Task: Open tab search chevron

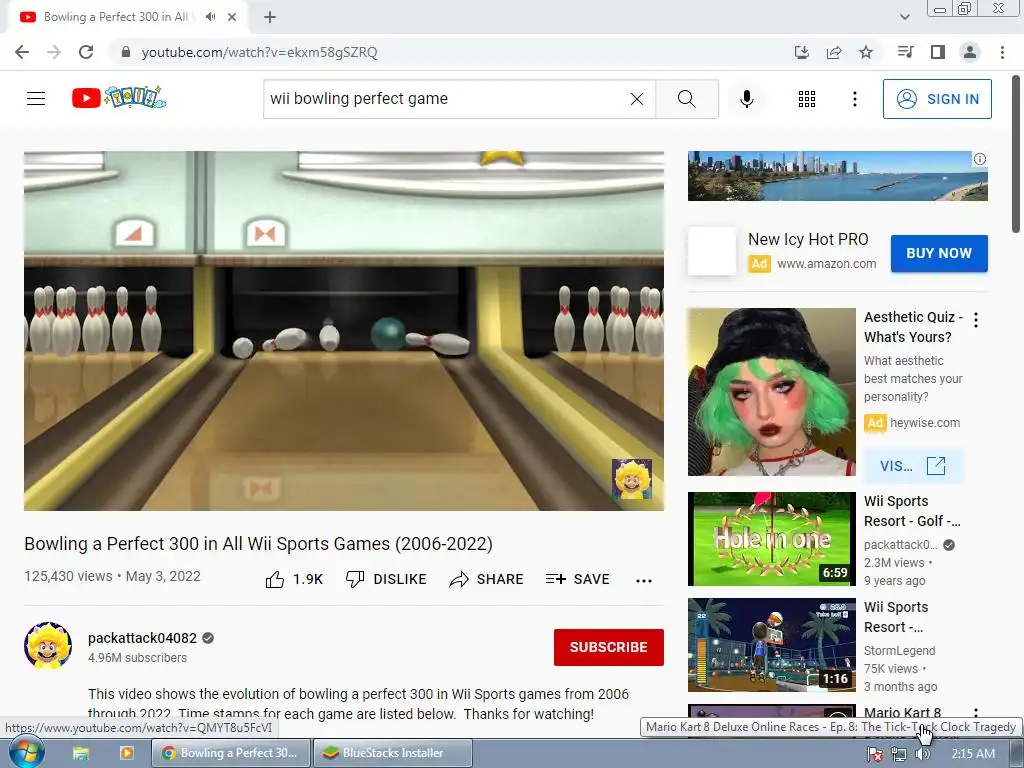Action: [904, 17]
